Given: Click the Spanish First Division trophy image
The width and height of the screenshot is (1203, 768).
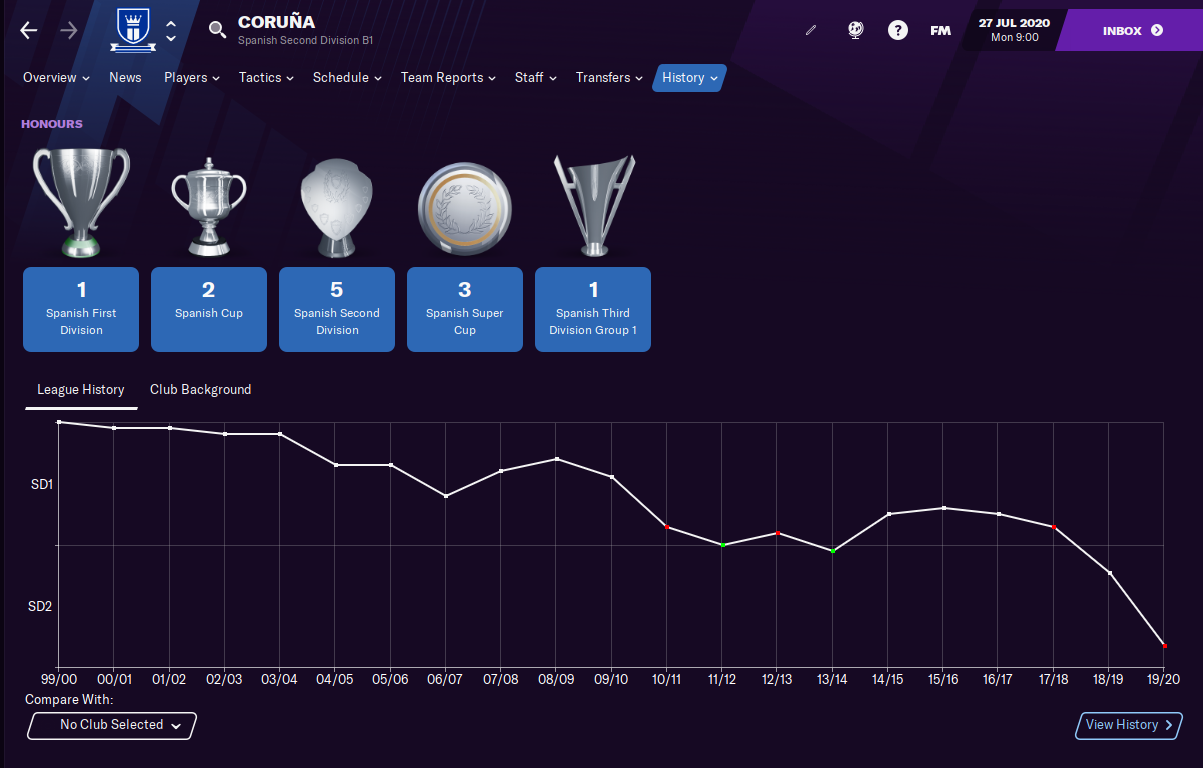Looking at the screenshot, I should 81,203.
